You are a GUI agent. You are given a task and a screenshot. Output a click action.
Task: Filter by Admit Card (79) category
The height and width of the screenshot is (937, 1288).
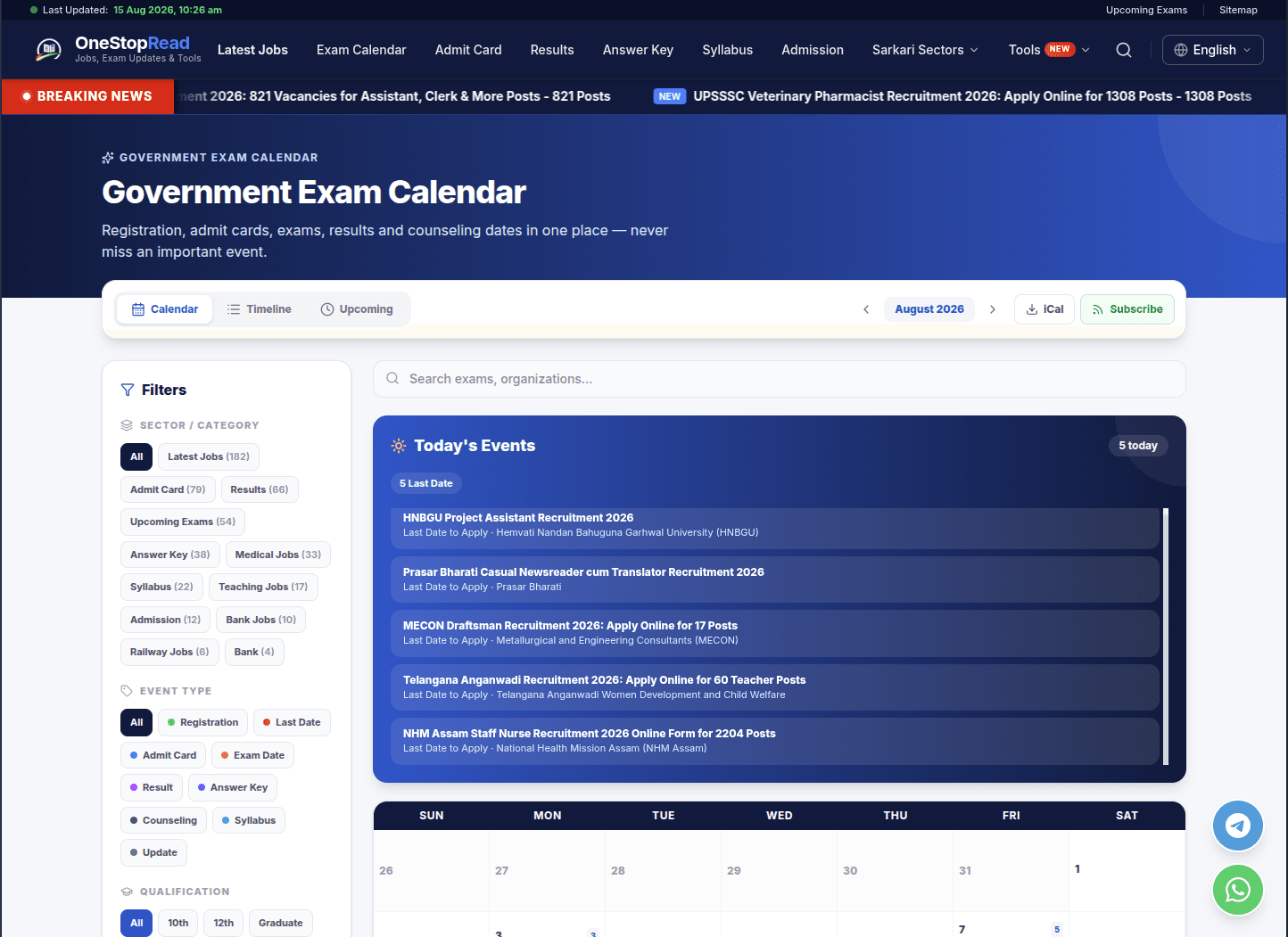168,489
